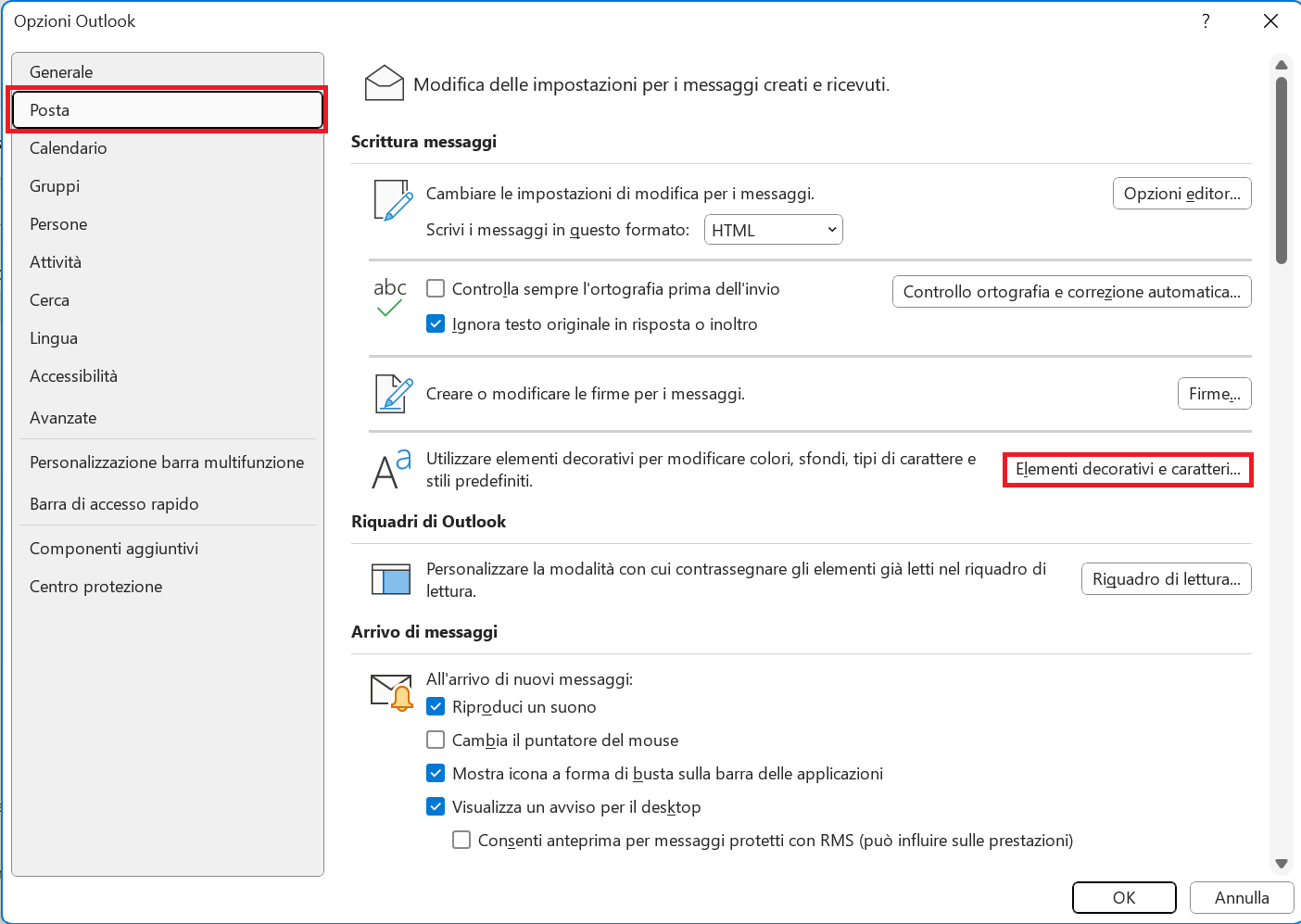This screenshot has width=1301, height=924.
Task: Click the question mark help icon in title bar
Action: [x=1206, y=20]
